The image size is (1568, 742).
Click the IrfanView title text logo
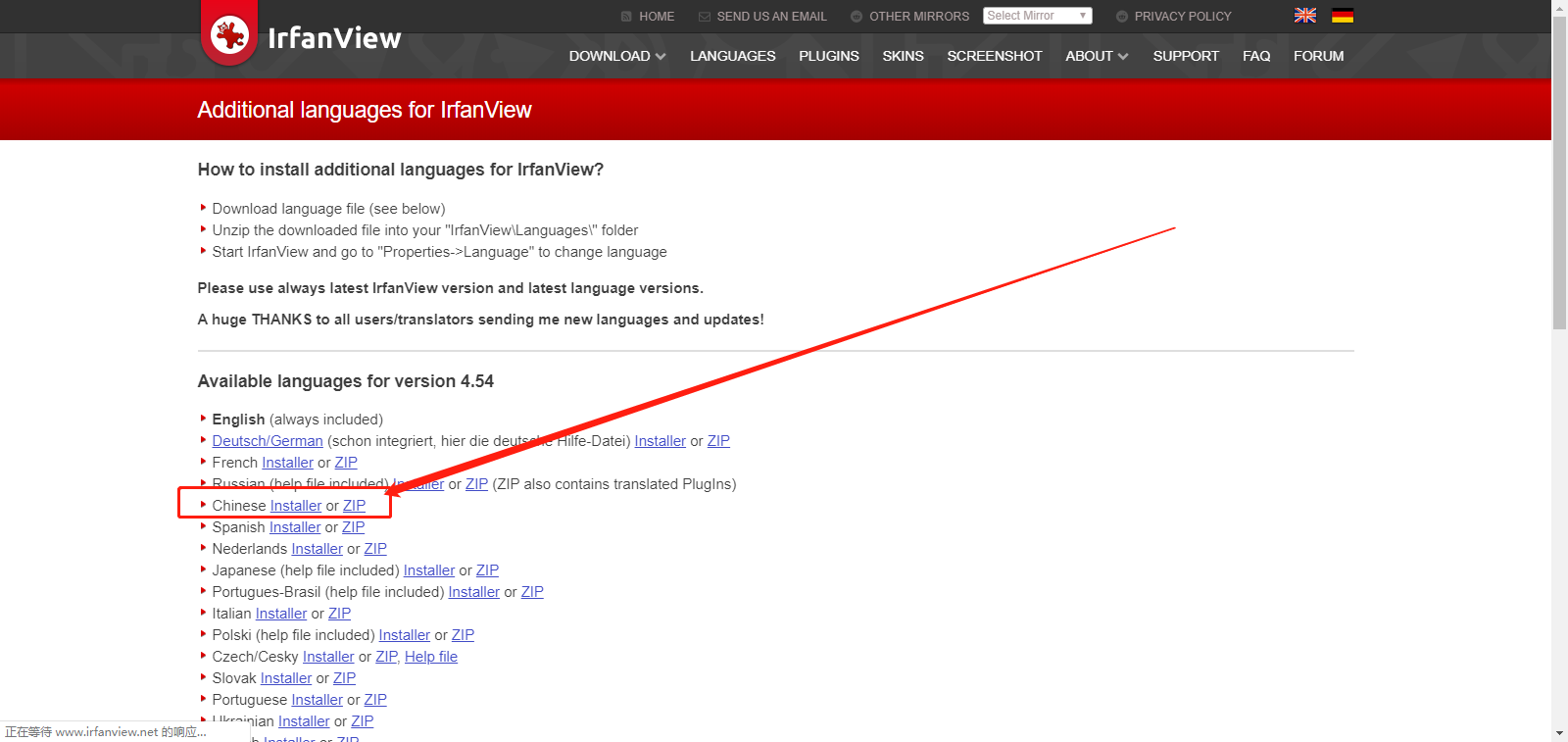(x=334, y=38)
